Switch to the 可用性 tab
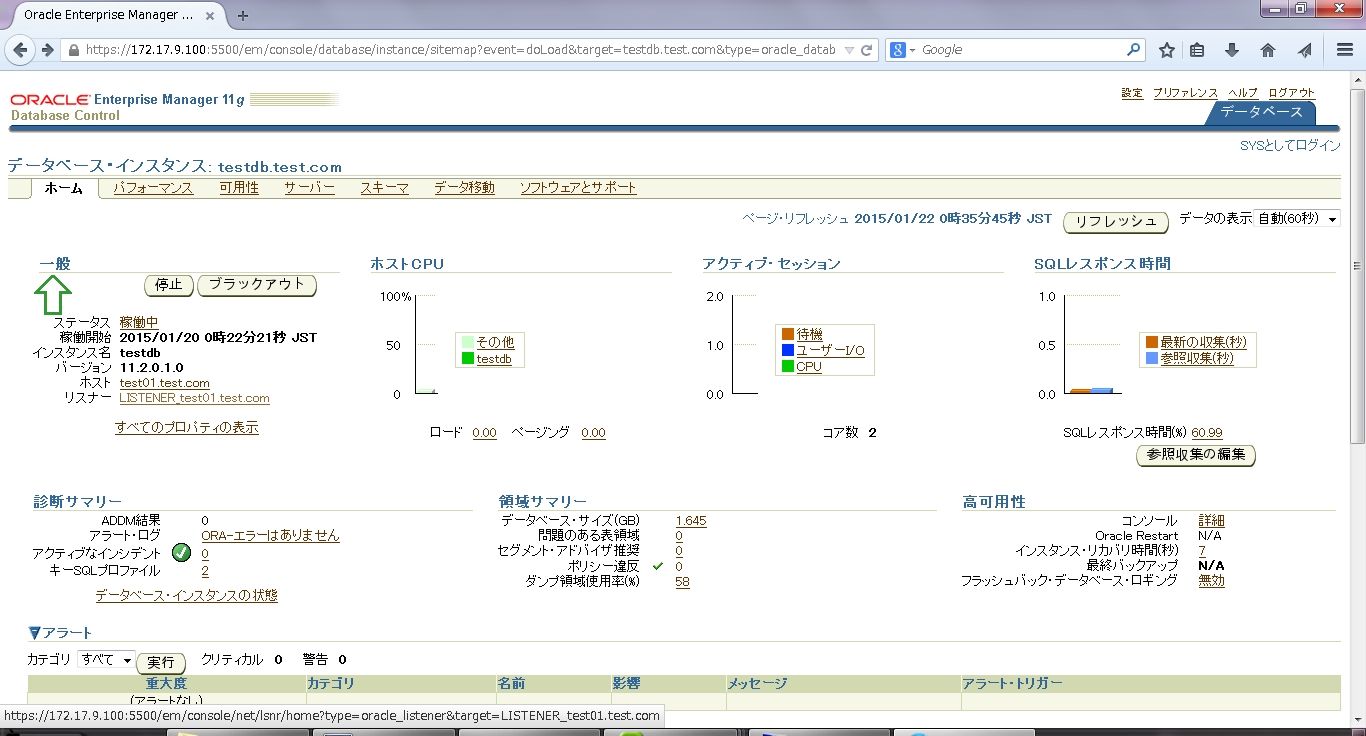This screenshot has width=1366, height=736. (239, 188)
